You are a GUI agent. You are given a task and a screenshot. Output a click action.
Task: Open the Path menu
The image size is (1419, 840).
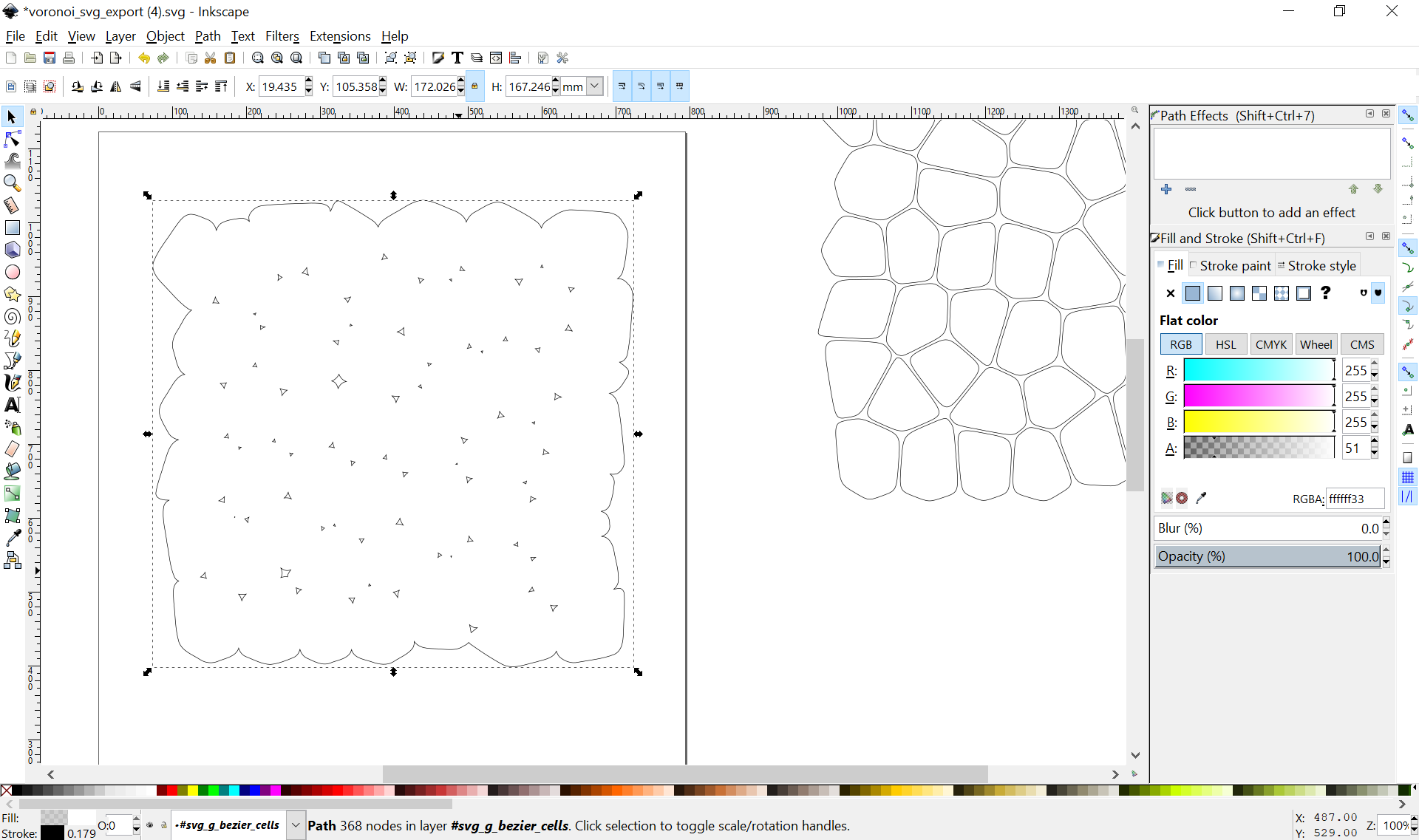point(208,36)
